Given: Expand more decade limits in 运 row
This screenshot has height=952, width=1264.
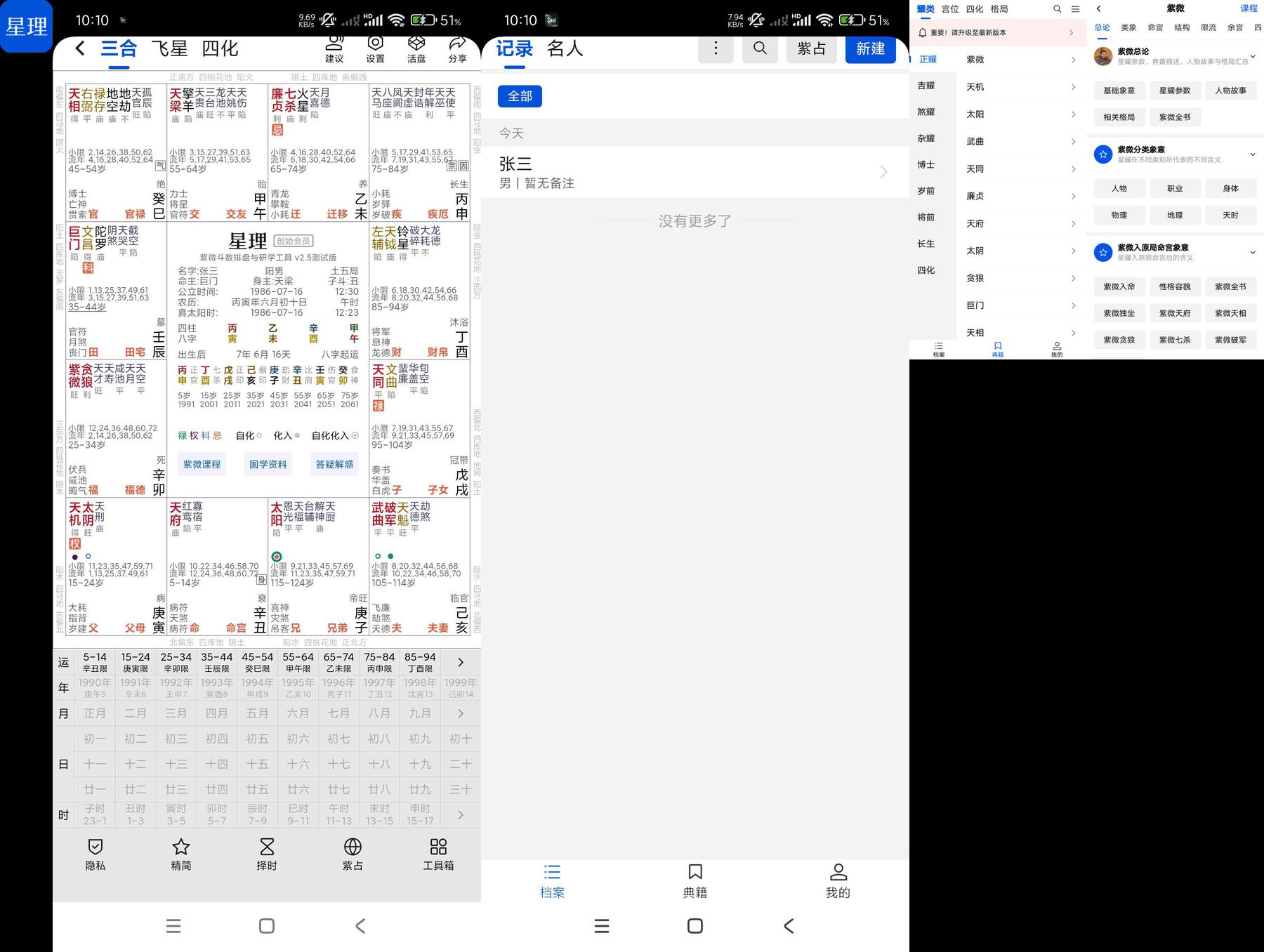Looking at the screenshot, I should (461, 662).
